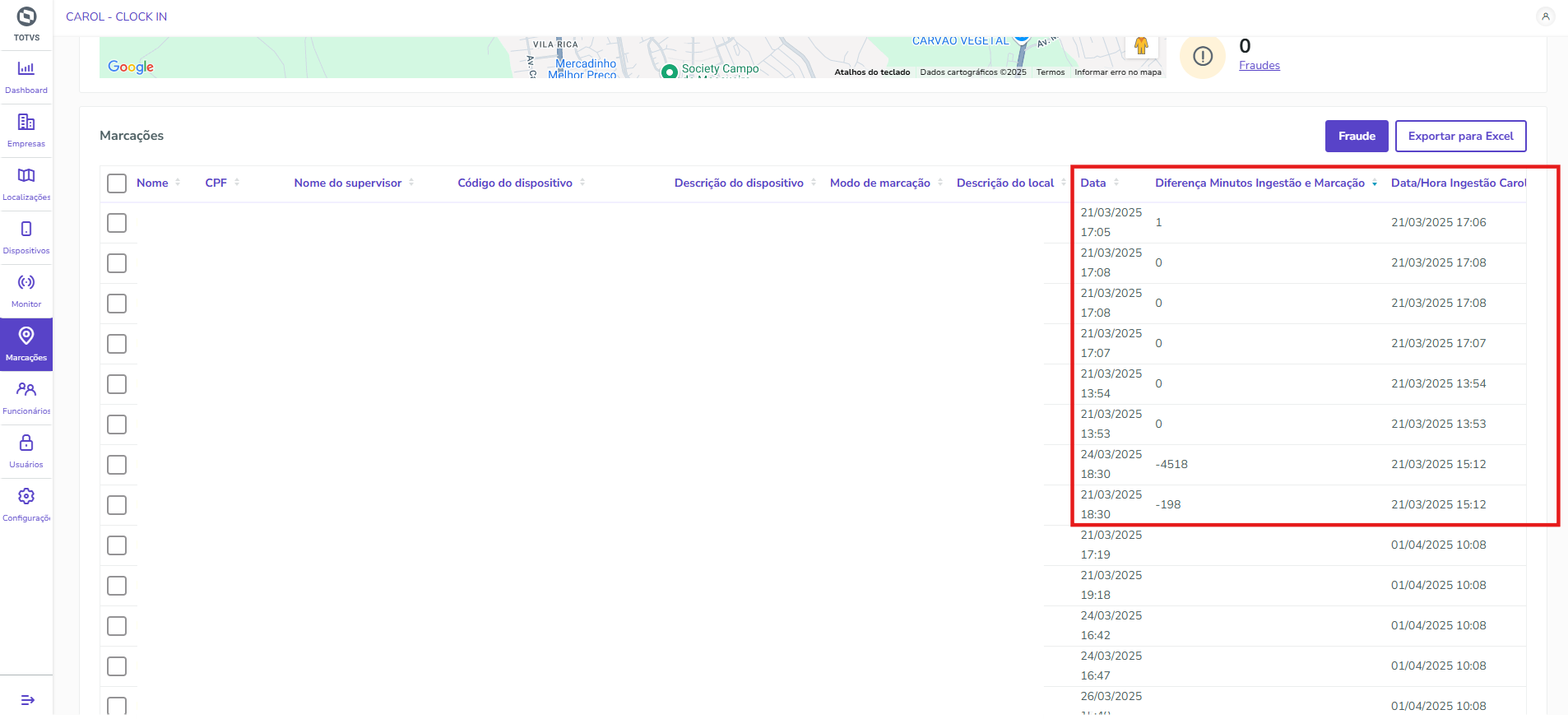Click the fraud alert exclamation icon

point(1203,56)
